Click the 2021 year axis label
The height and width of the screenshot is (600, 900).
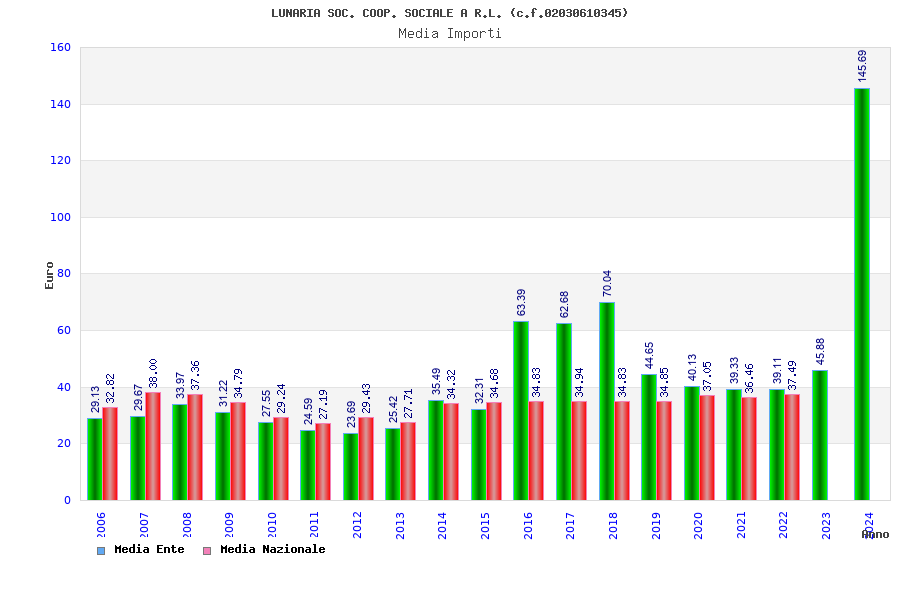click(741, 525)
